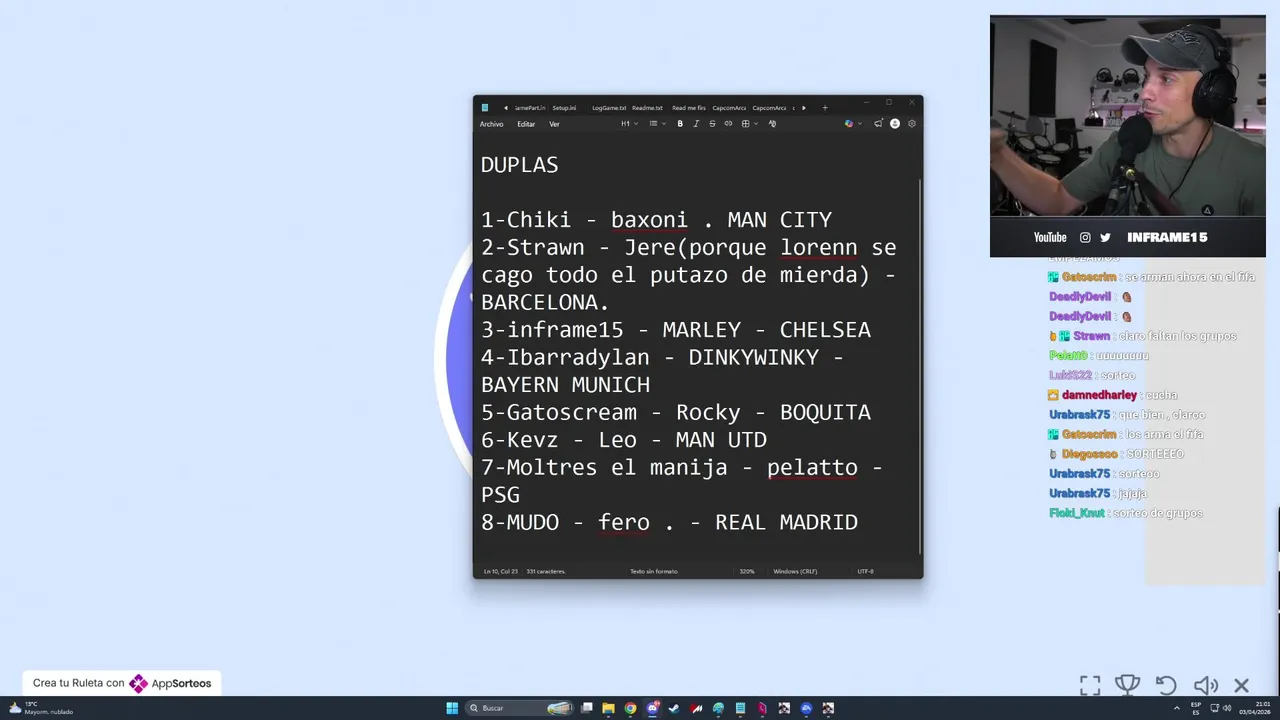The width and height of the screenshot is (1280, 720).
Task: Apply strikethrough formatting in Notepad
Action: click(712, 124)
